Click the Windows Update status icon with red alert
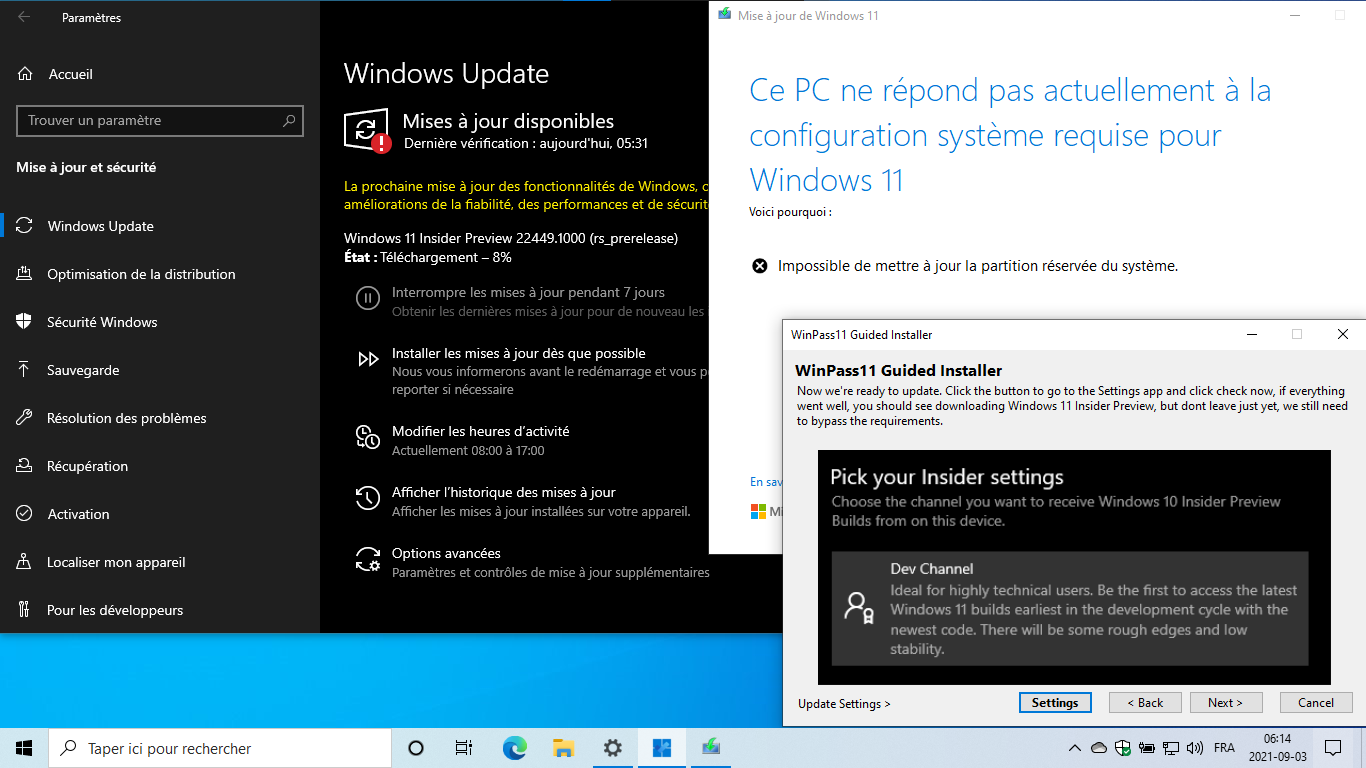This screenshot has height=768, width=1366. click(x=366, y=131)
